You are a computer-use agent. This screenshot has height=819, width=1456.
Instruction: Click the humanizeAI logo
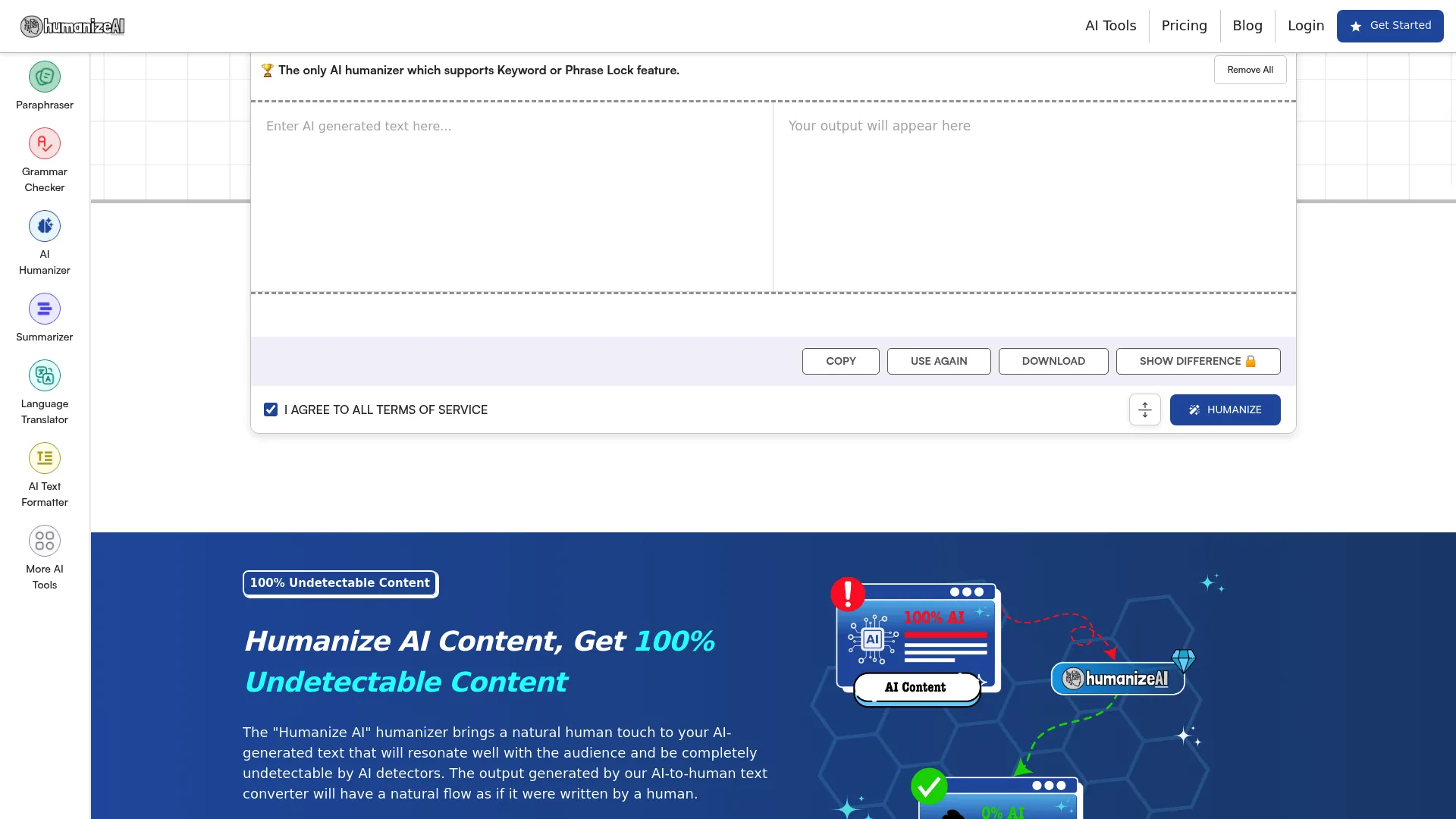pos(72,26)
